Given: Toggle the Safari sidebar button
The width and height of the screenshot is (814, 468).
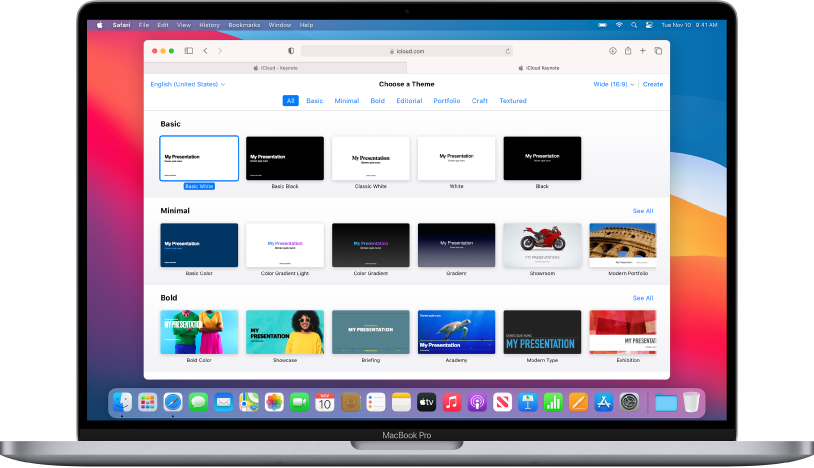Looking at the screenshot, I should 189,51.
